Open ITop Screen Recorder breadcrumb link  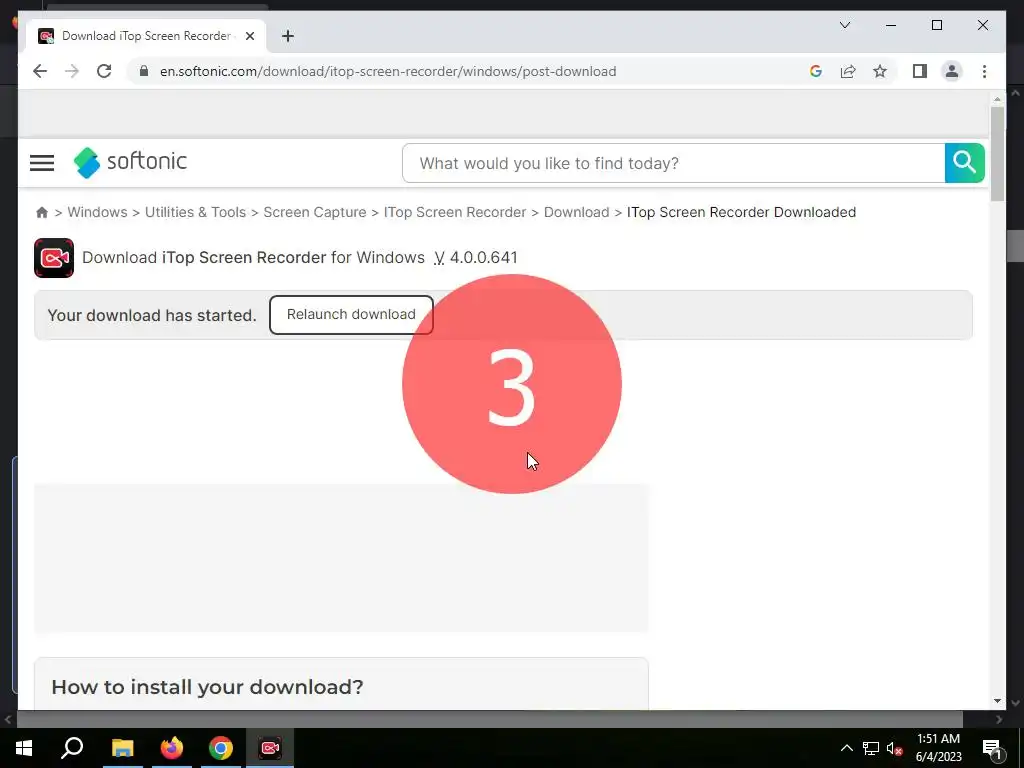click(455, 212)
